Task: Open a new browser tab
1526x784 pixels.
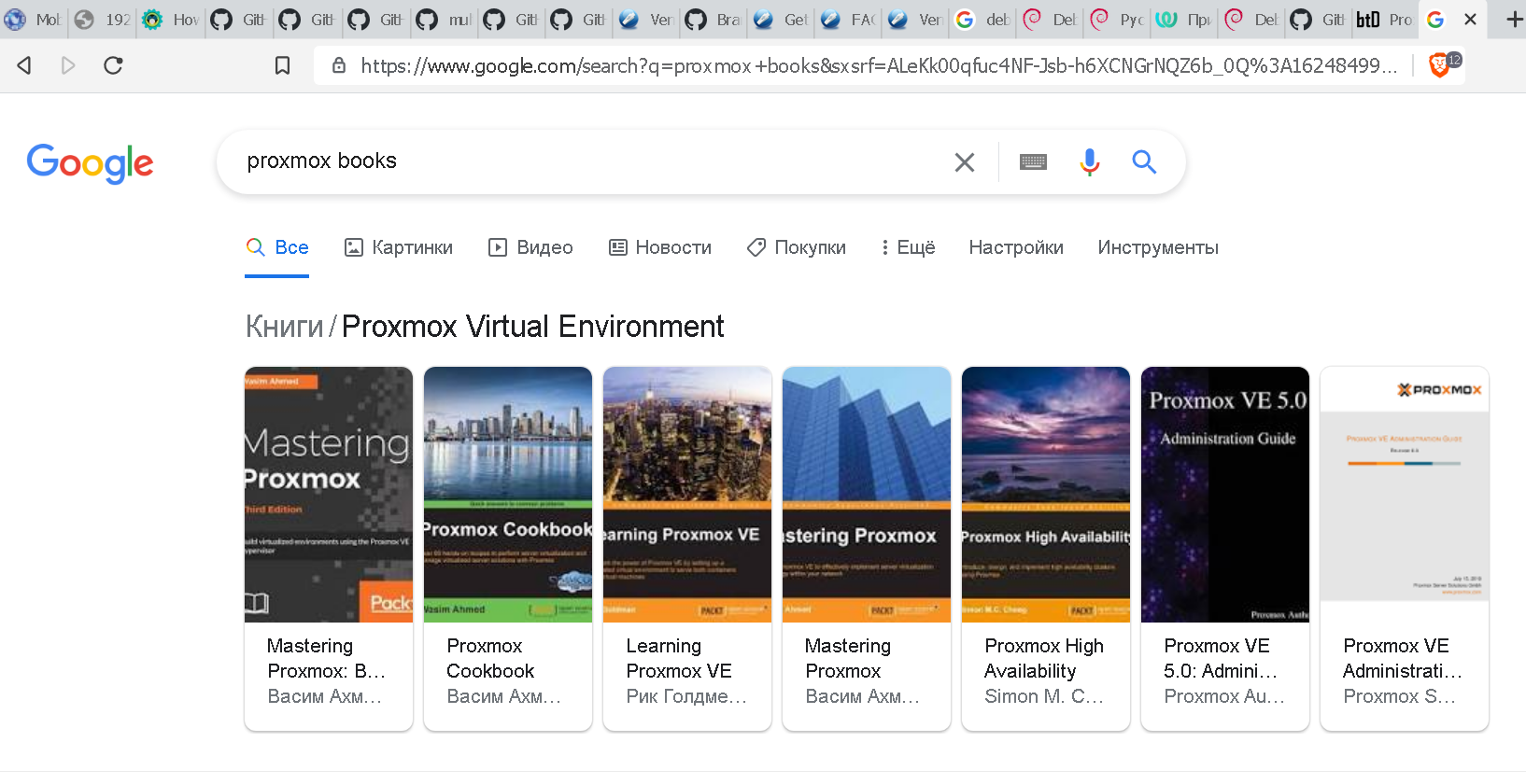Action: (x=1514, y=19)
